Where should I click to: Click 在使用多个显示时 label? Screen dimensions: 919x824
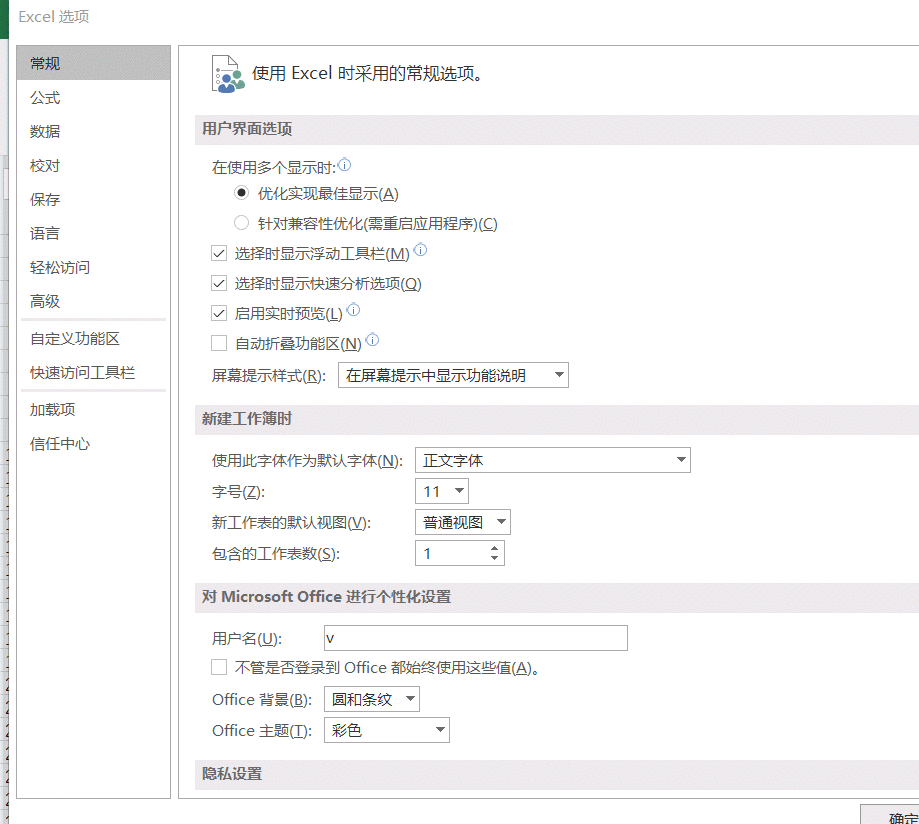[274, 168]
